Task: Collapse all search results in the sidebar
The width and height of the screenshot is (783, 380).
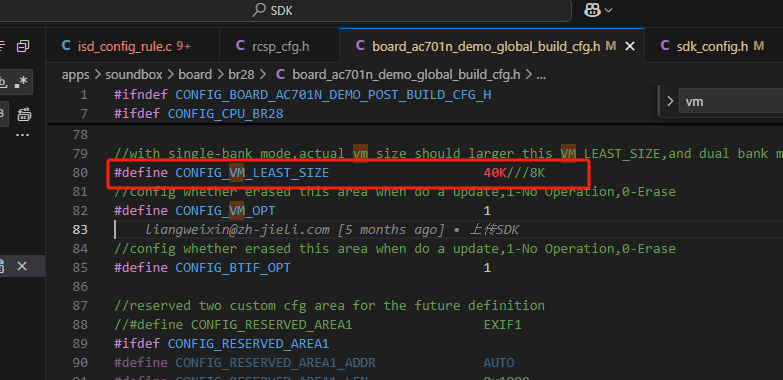Action: (x=23, y=46)
